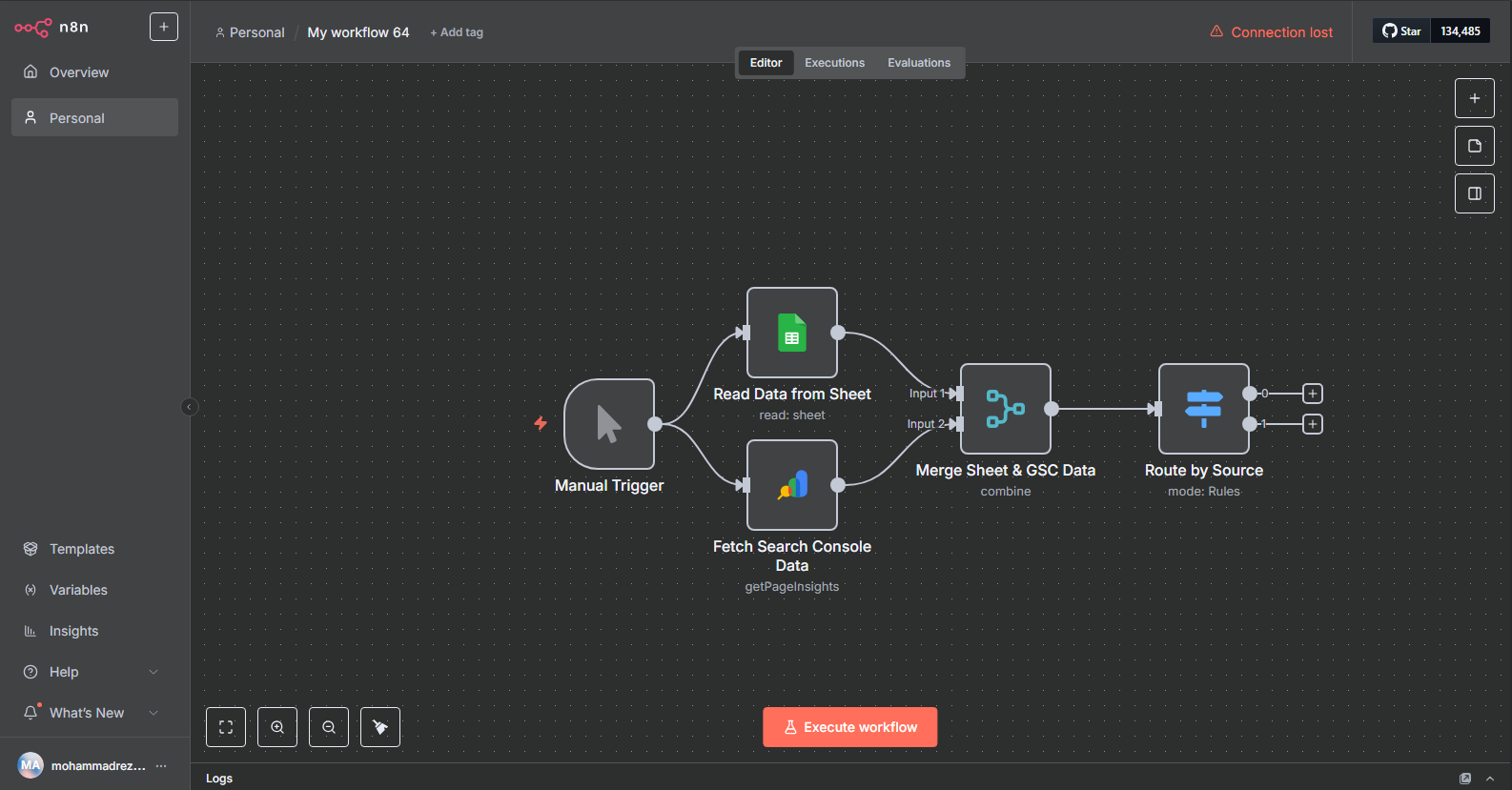Fit workflow to view with zoom-to-fit icon

pyautogui.click(x=226, y=727)
